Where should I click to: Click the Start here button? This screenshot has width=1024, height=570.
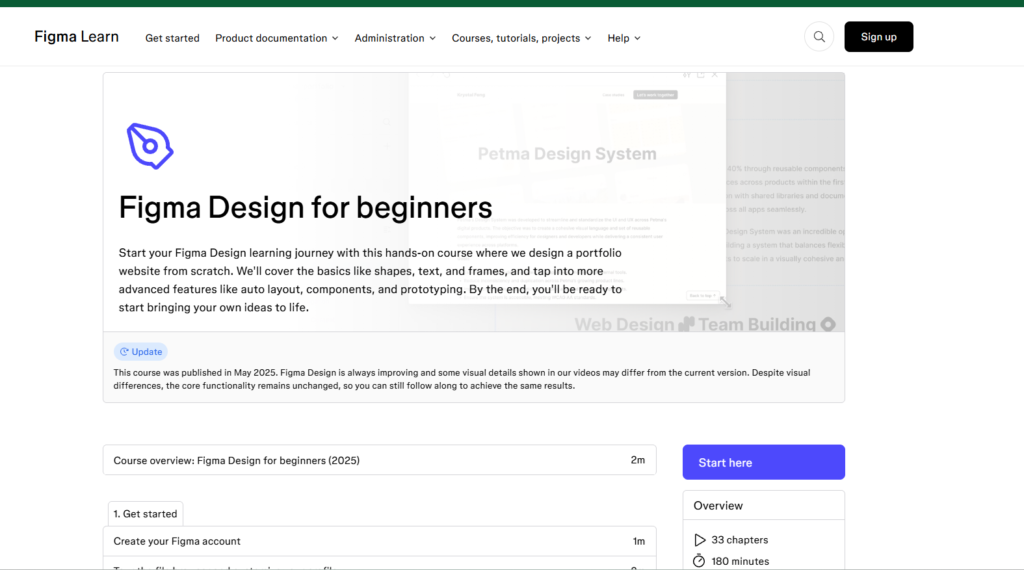[763, 462]
